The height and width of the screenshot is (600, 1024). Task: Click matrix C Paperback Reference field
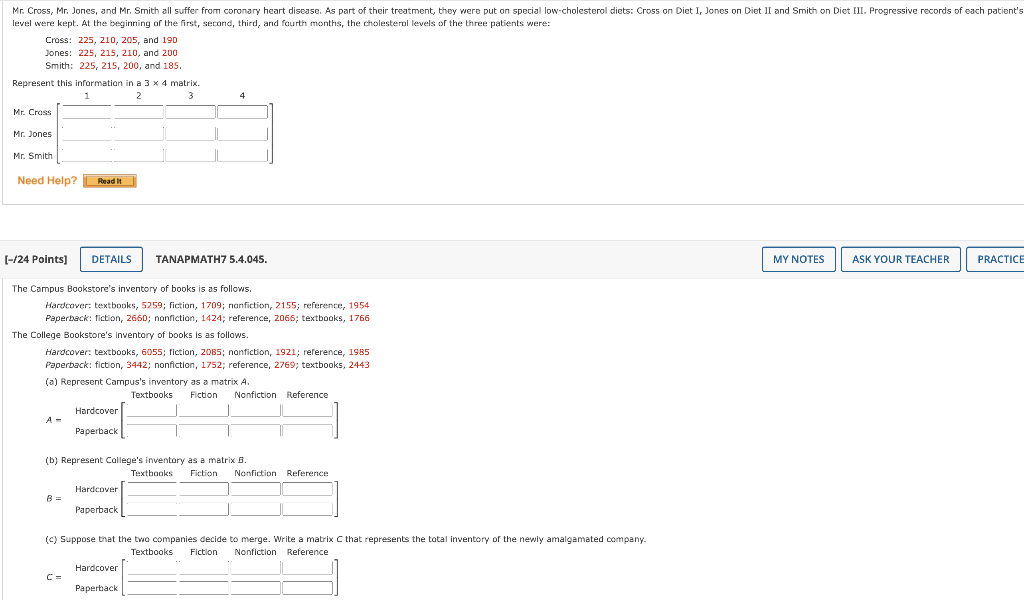tap(308, 588)
